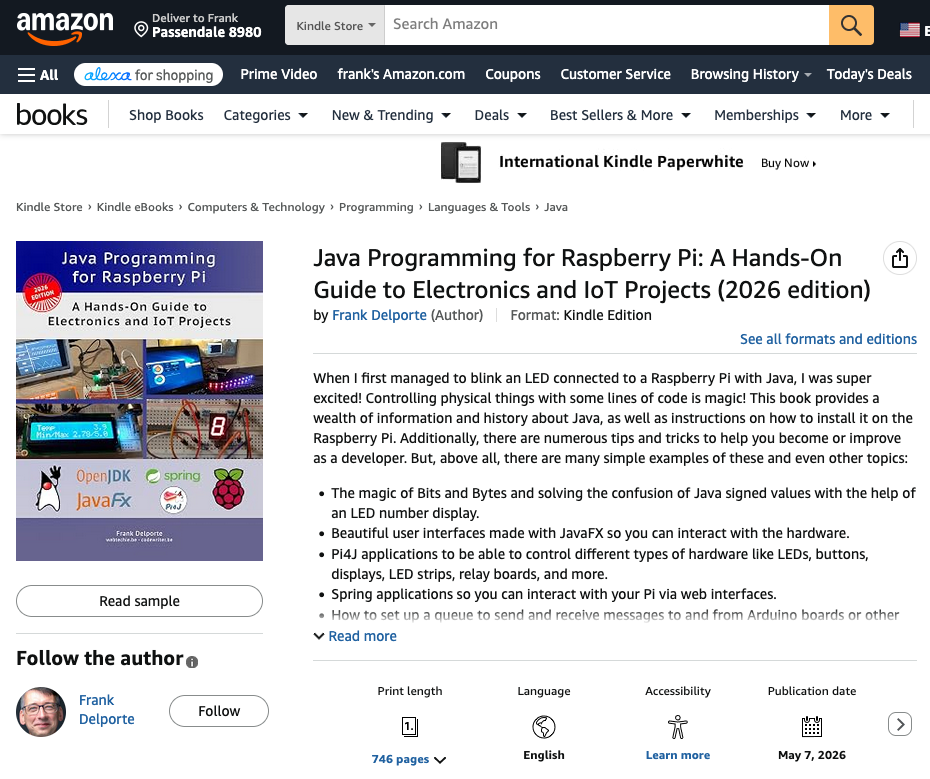Click the 'May 7, 2026' publication date
Viewport: 930px width, 779px height.
811,755
